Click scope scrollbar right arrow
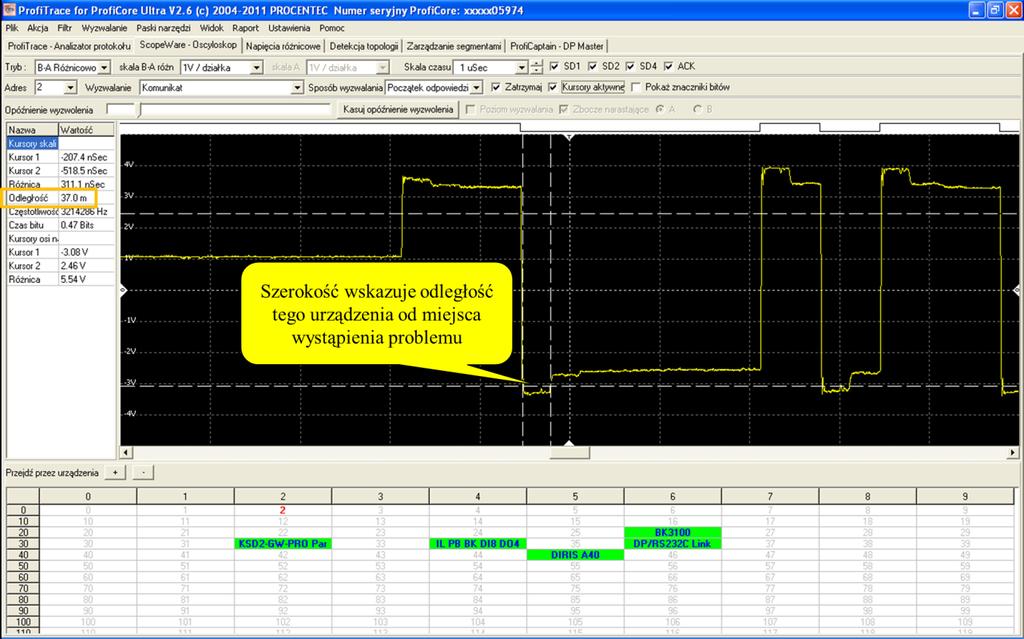 [x=1013, y=452]
